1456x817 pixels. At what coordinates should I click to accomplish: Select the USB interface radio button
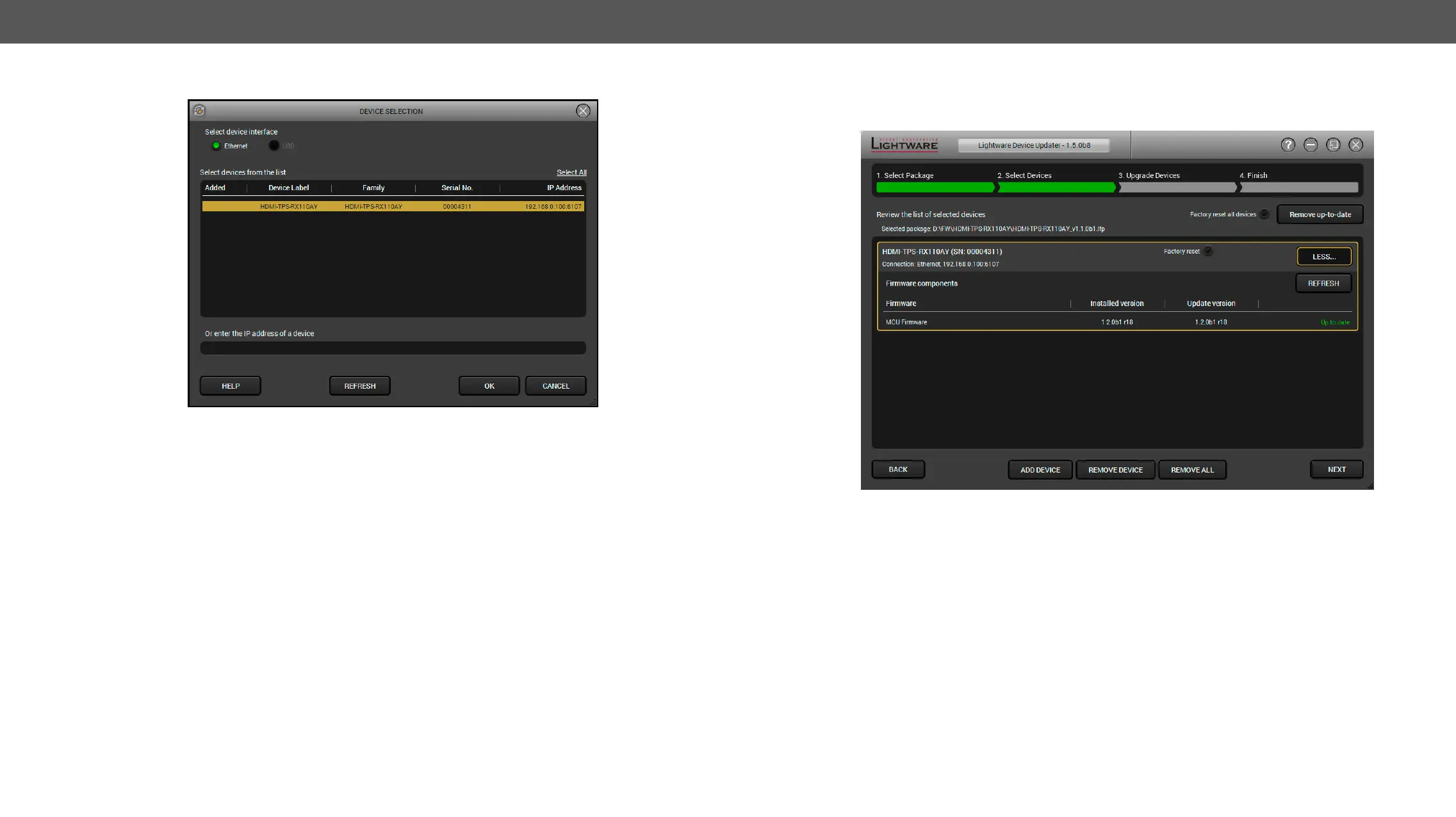tap(274, 145)
